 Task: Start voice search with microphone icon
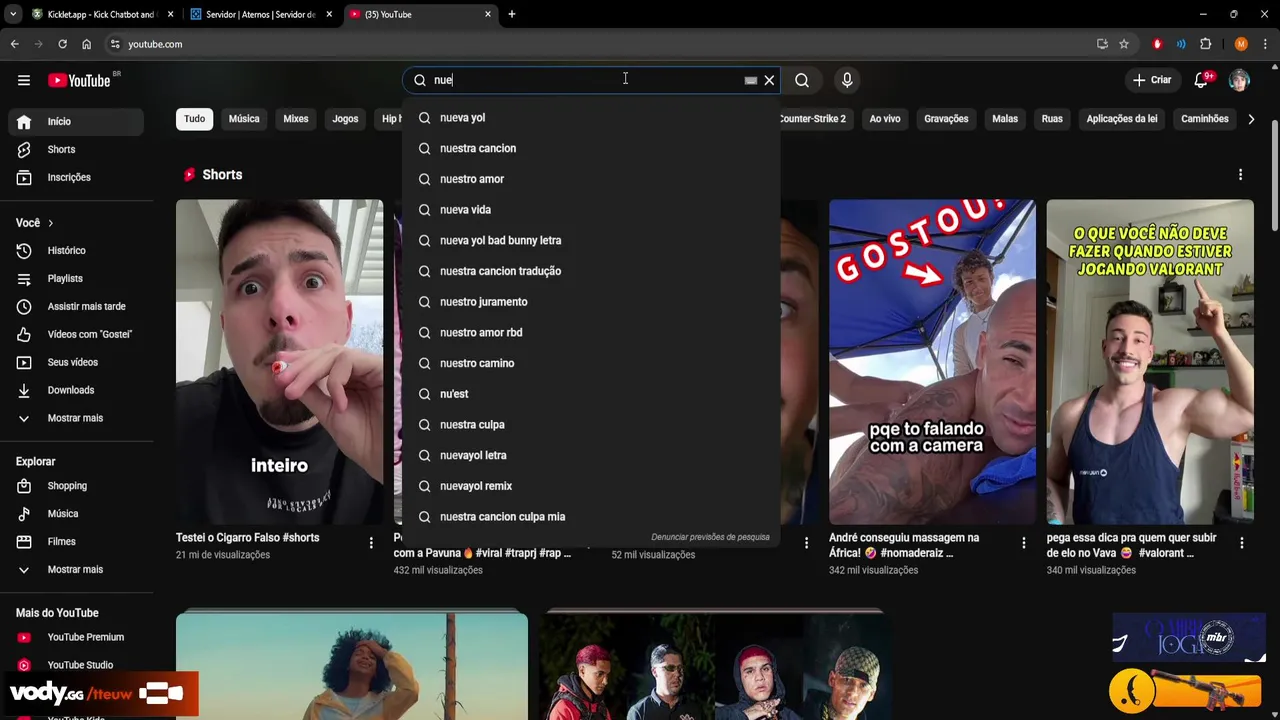coord(847,80)
